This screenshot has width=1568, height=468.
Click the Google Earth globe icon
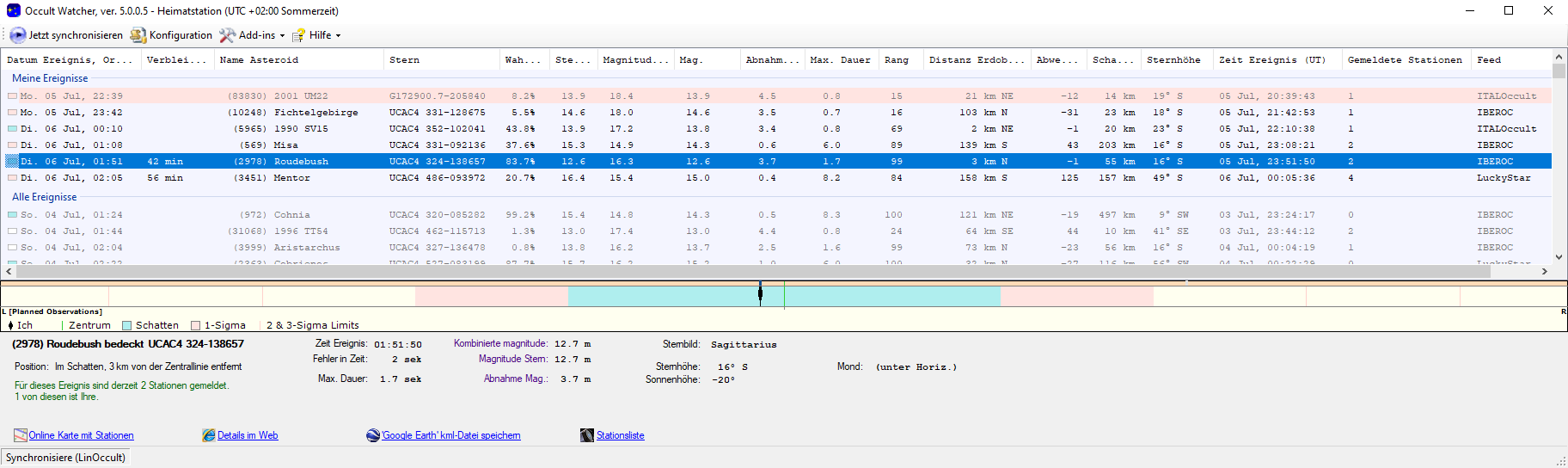coord(373,435)
